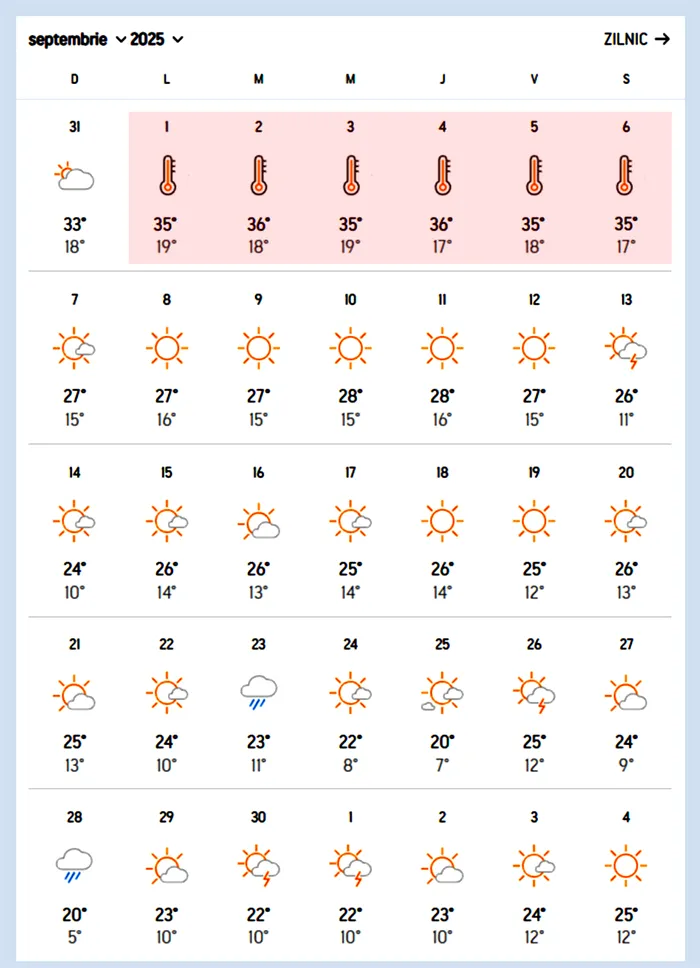The width and height of the screenshot is (700, 968).
Task: Select the sun with lightning icon on September 26
Action: click(x=534, y=692)
